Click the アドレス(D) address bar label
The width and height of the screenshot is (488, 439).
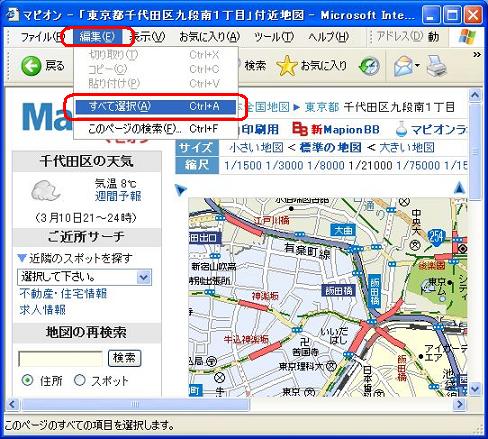point(400,36)
